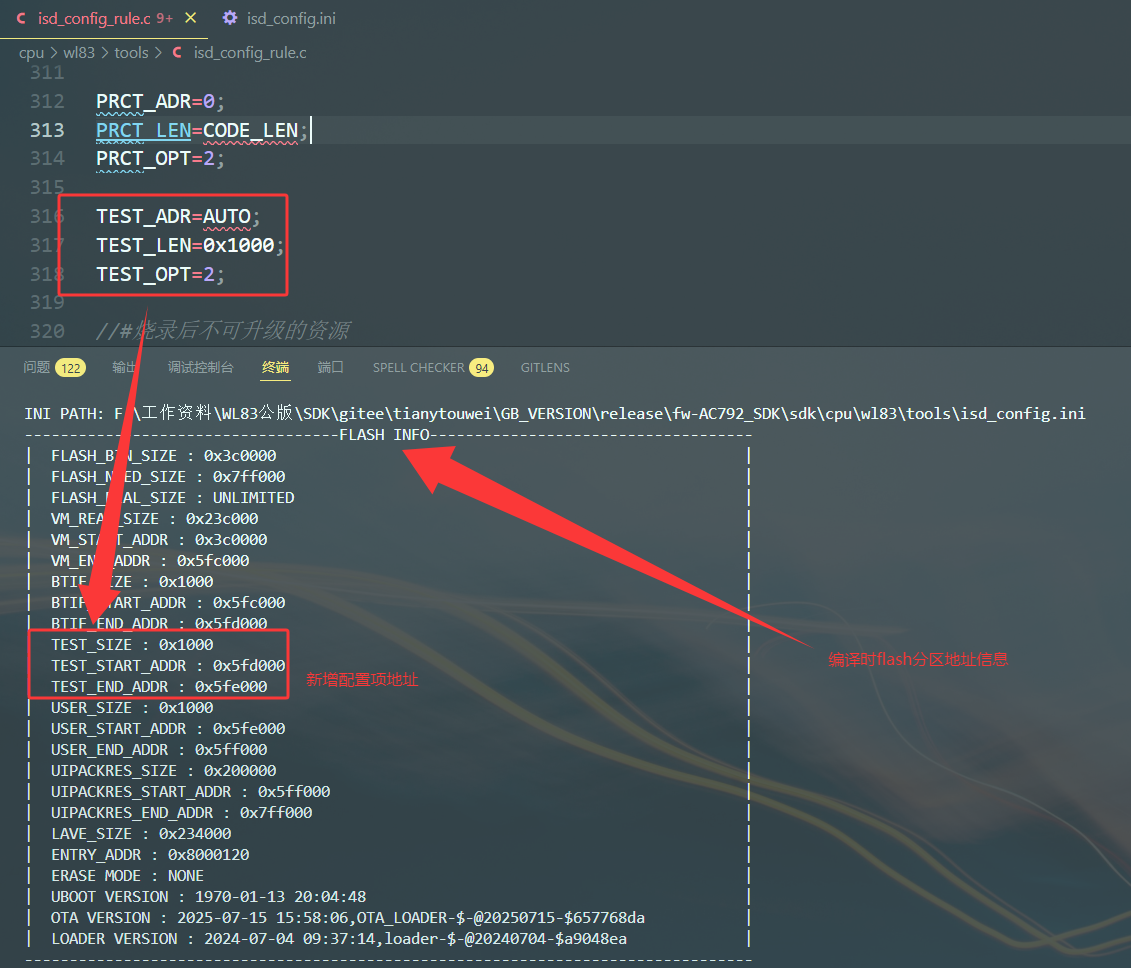Switch to the 调试控制台 debug console tab
The height and width of the screenshot is (968, 1131).
[201, 367]
